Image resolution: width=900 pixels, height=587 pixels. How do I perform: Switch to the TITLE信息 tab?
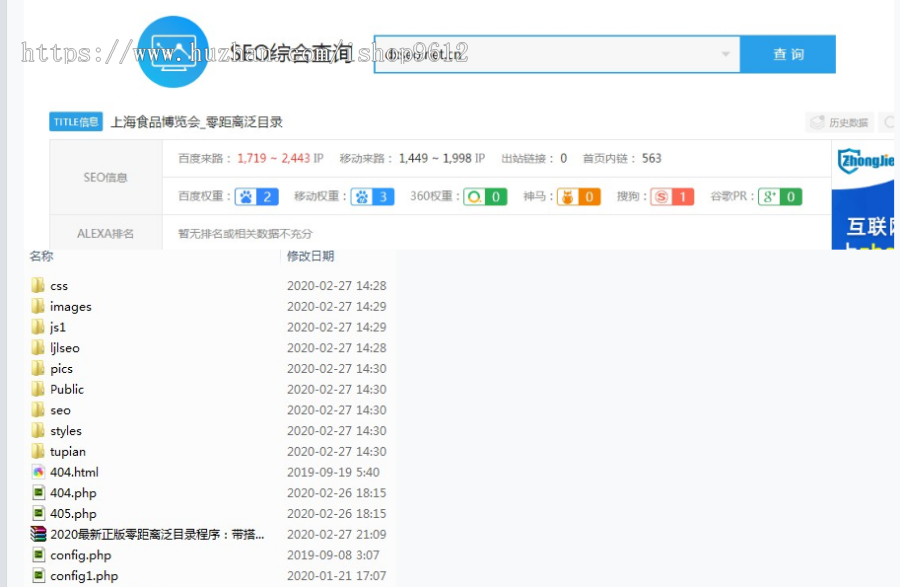pyautogui.click(x=75, y=121)
